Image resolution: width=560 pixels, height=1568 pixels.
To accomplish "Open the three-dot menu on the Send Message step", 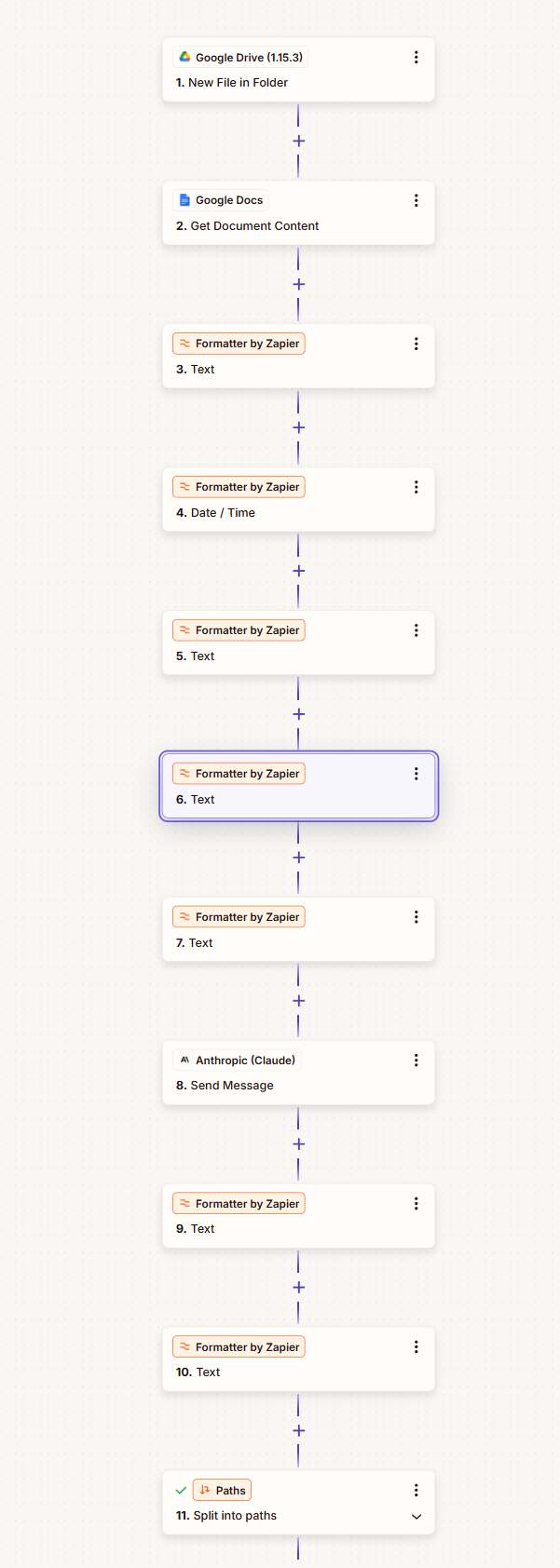I will click(417, 1060).
